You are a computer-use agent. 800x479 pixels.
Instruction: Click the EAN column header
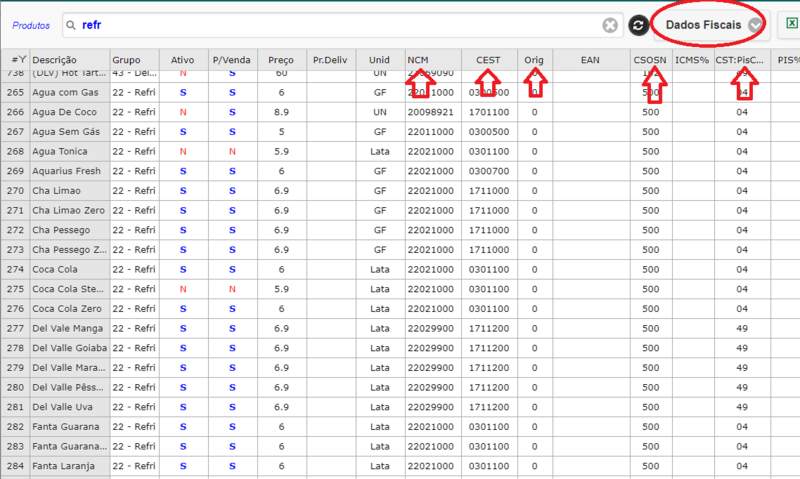(591, 60)
